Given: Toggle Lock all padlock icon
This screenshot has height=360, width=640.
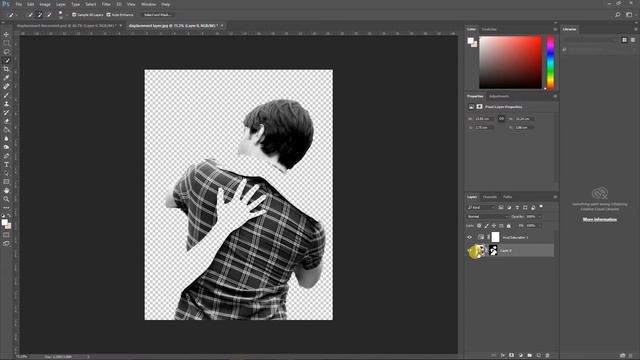Looking at the screenshot, I should click(509, 226).
